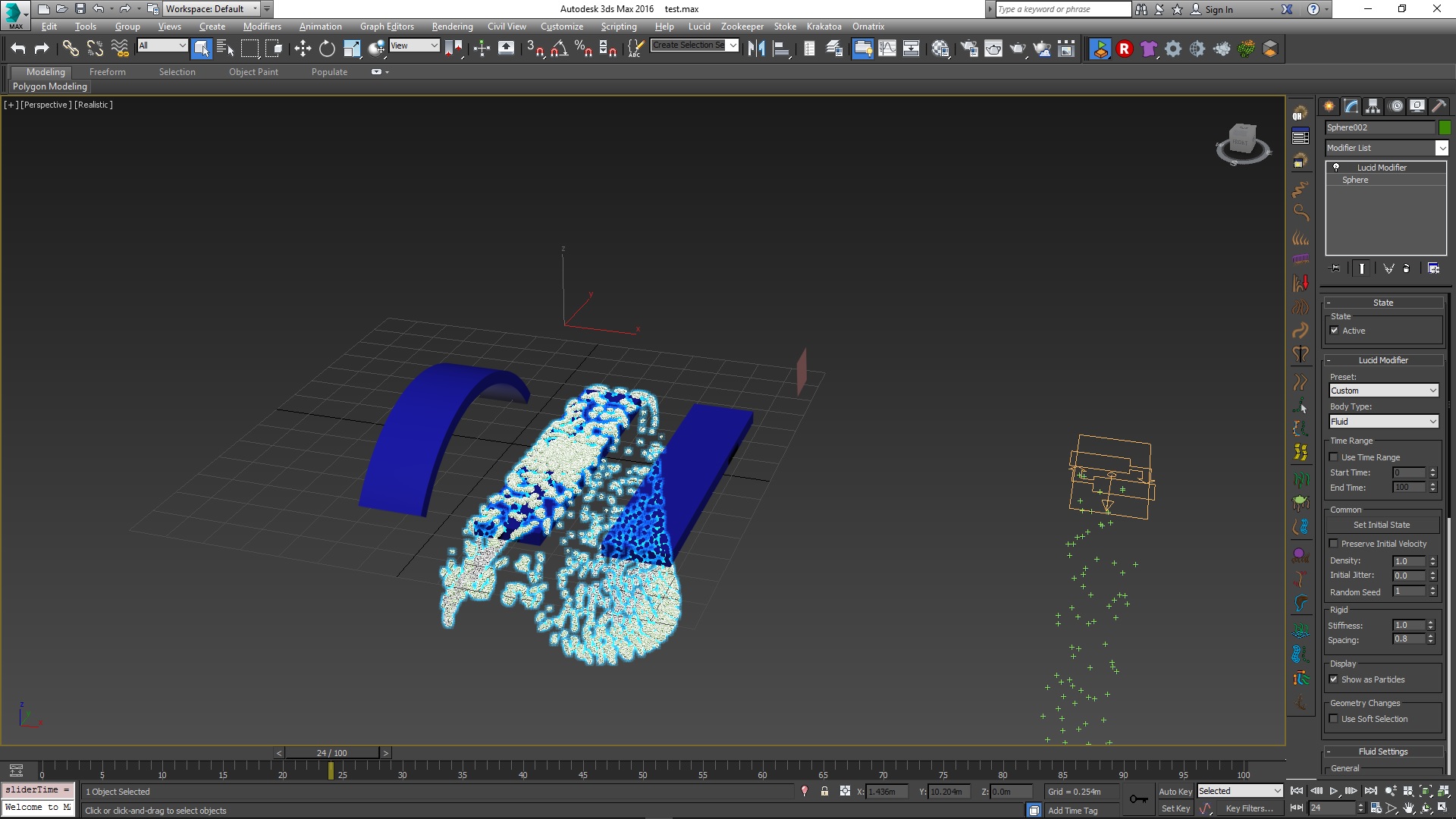1456x819 pixels.
Task: Open the Body Type dropdown
Action: (1383, 422)
